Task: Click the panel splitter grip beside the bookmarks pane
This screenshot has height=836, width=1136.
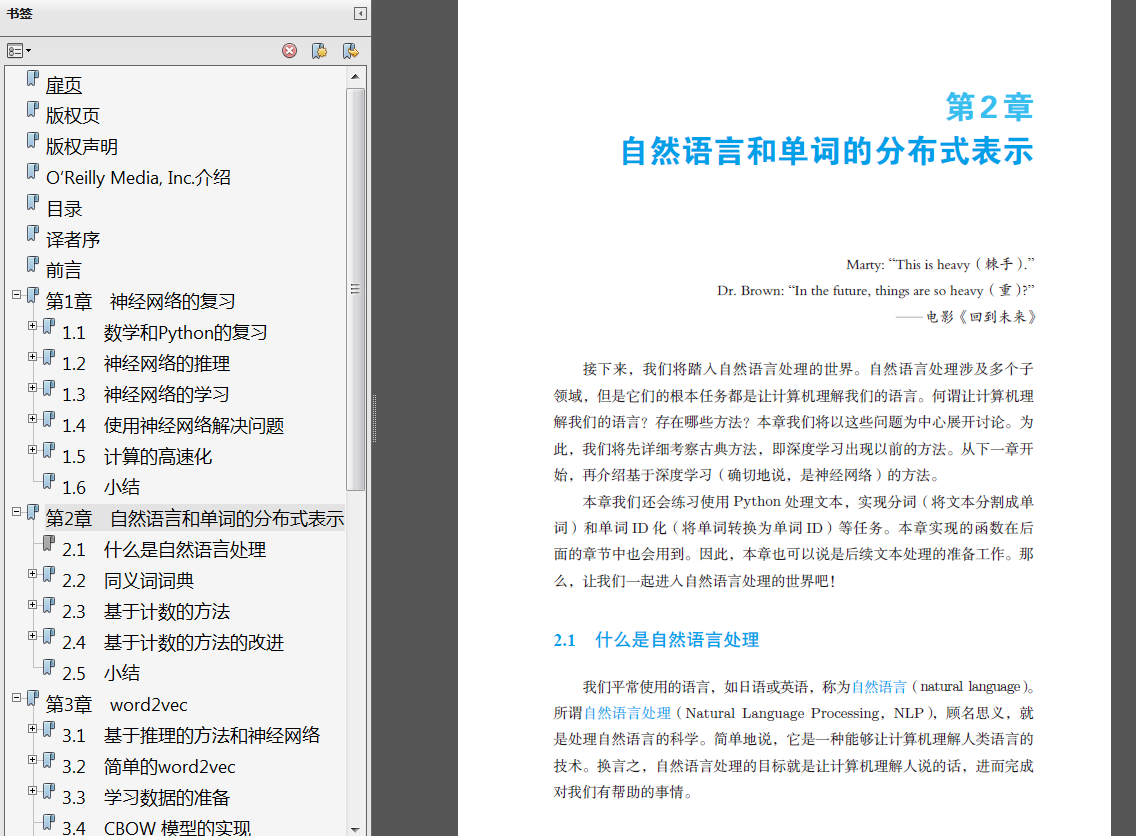Action: tap(374, 419)
